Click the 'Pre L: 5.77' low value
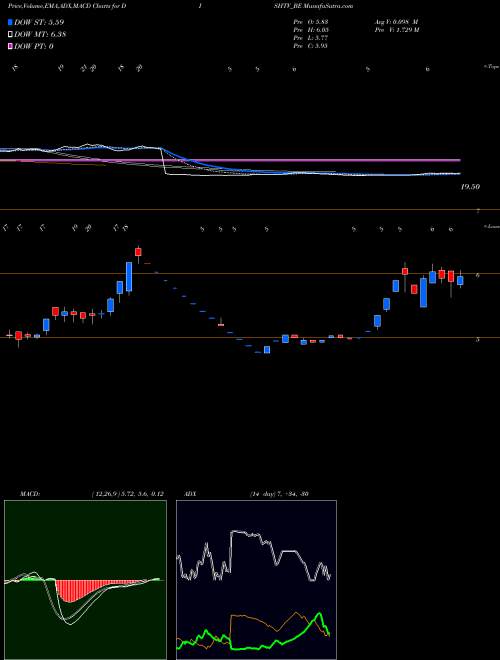 [x=311, y=38]
